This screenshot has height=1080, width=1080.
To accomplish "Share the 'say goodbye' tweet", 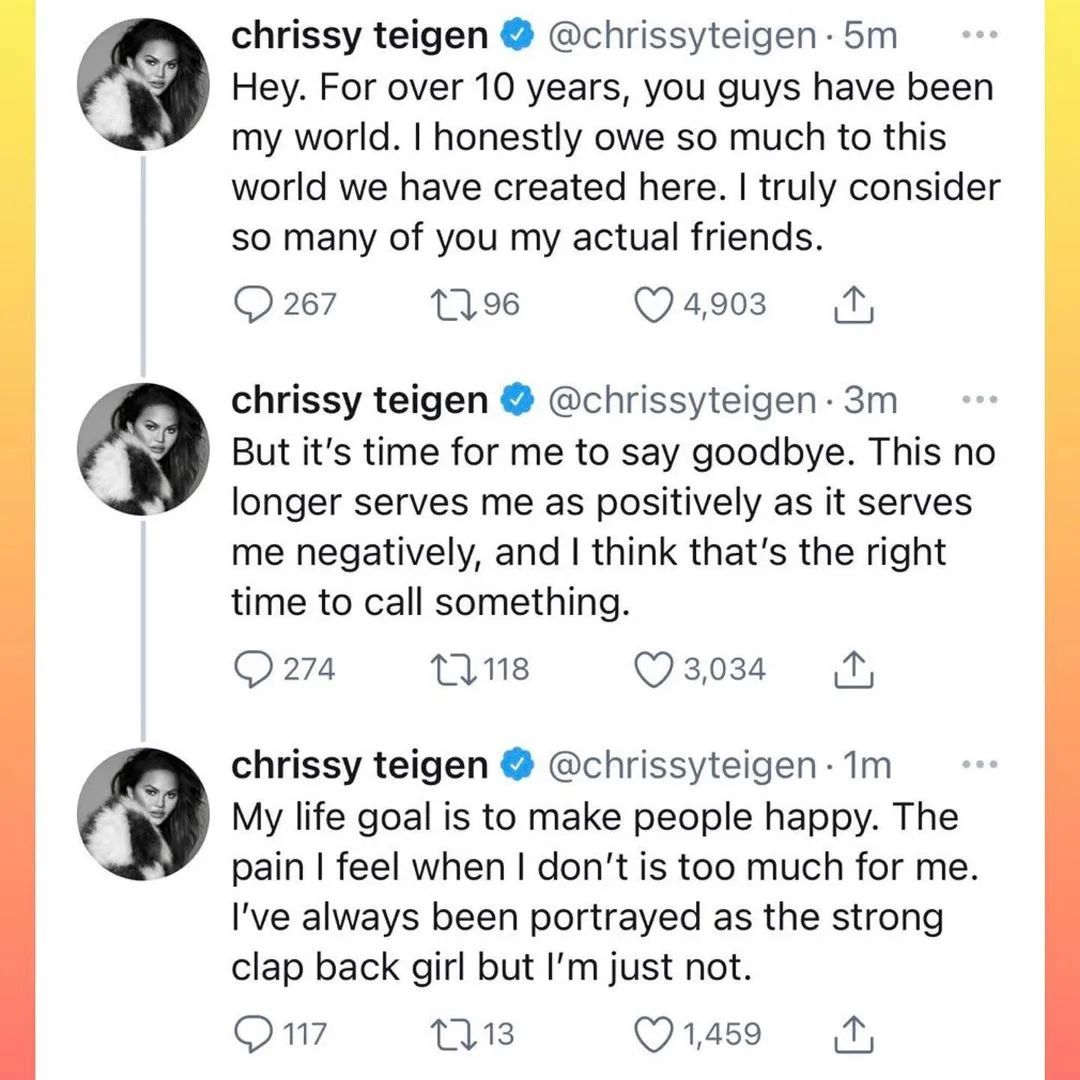I will coord(853,669).
